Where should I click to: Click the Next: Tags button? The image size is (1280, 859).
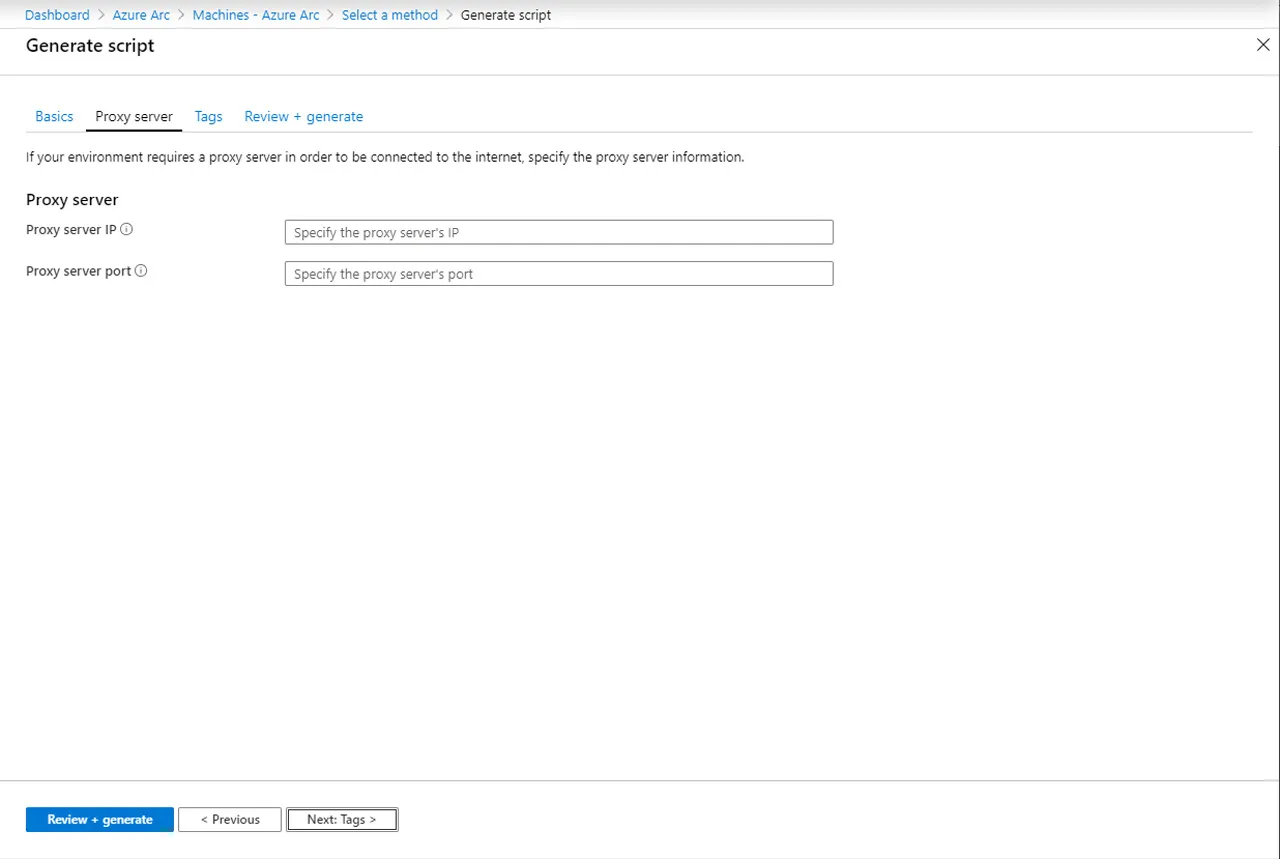pyautogui.click(x=342, y=820)
